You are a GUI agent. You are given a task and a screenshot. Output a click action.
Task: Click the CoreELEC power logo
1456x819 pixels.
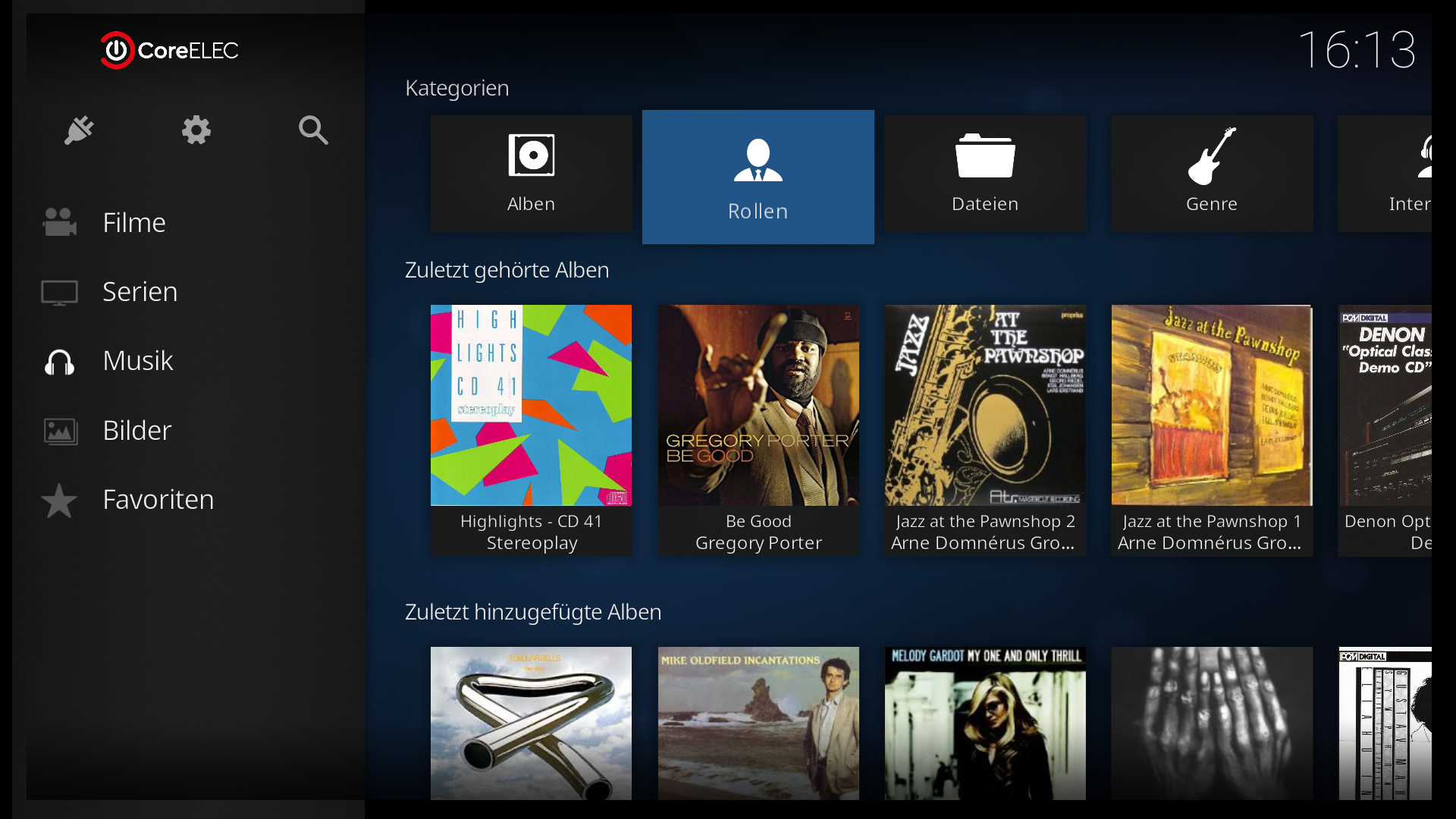118,50
